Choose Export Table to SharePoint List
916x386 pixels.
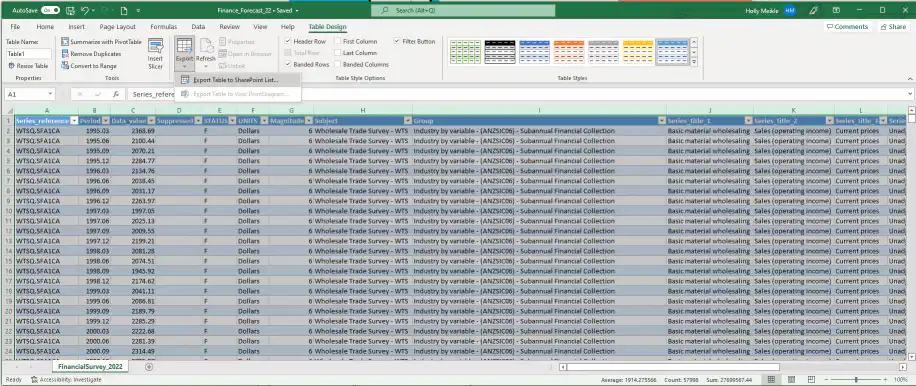point(237,80)
